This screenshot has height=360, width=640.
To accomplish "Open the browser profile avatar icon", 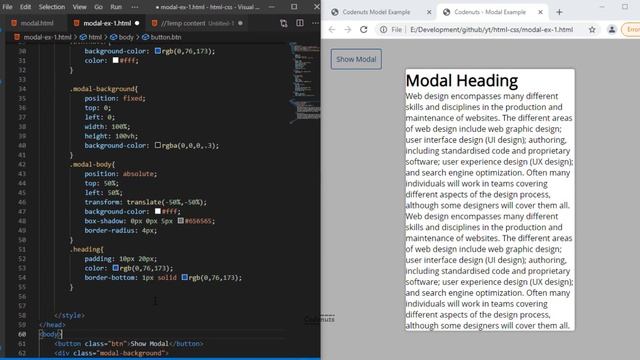I will tap(611, 29).
